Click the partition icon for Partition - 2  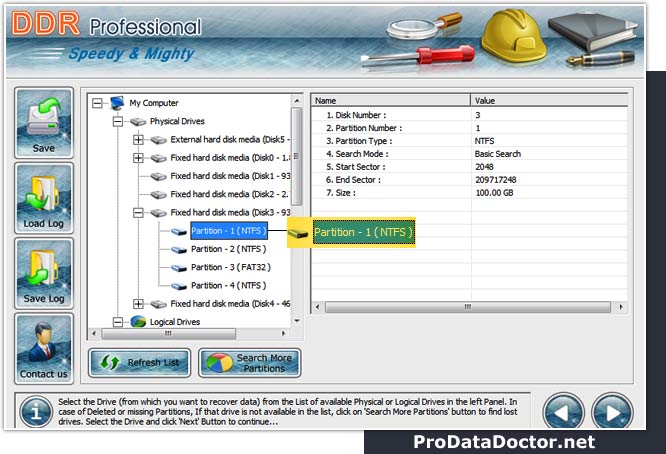[x=179, y=250]
